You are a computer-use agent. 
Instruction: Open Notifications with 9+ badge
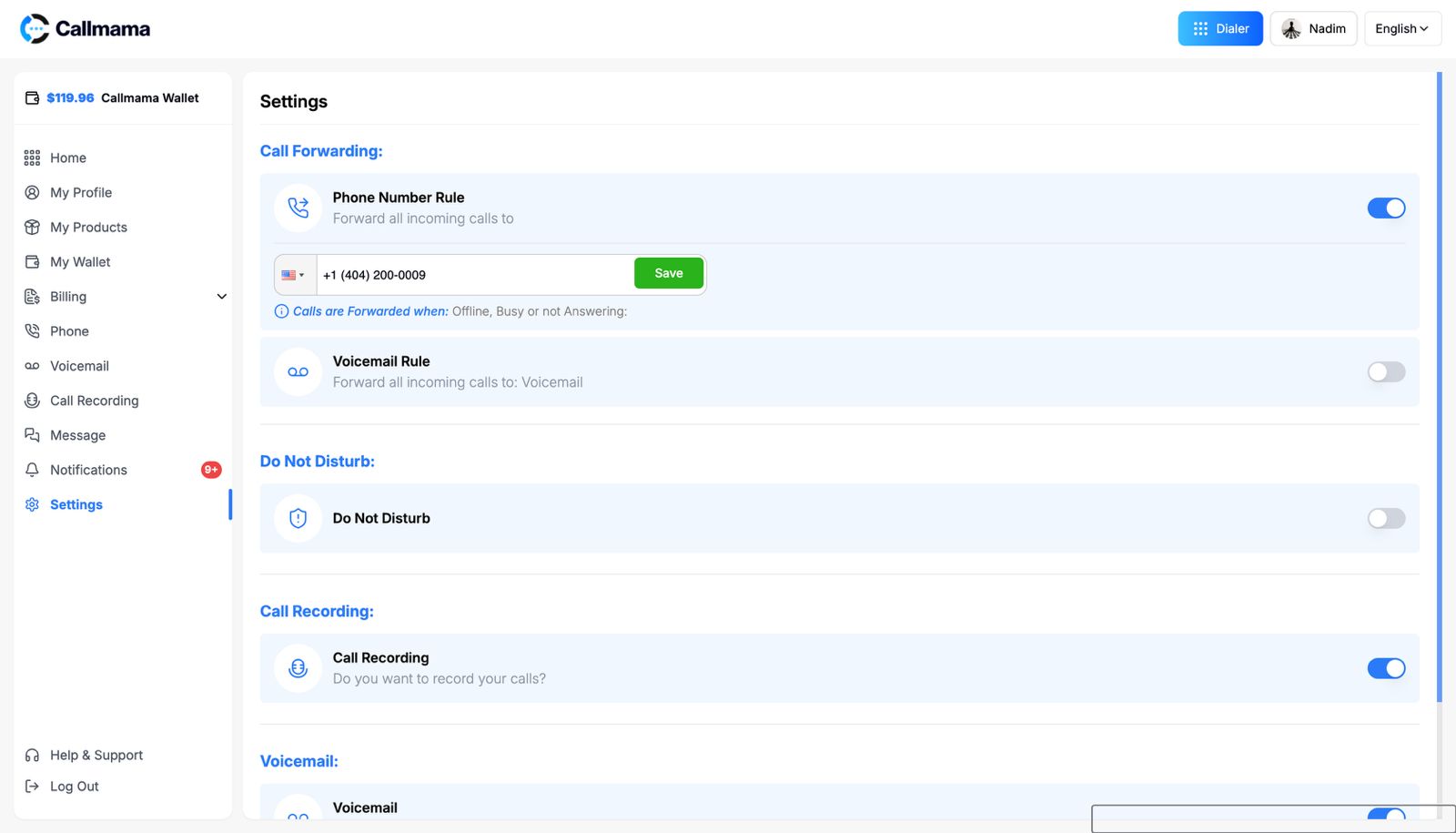pyautogui.click(x=123, y=469)
